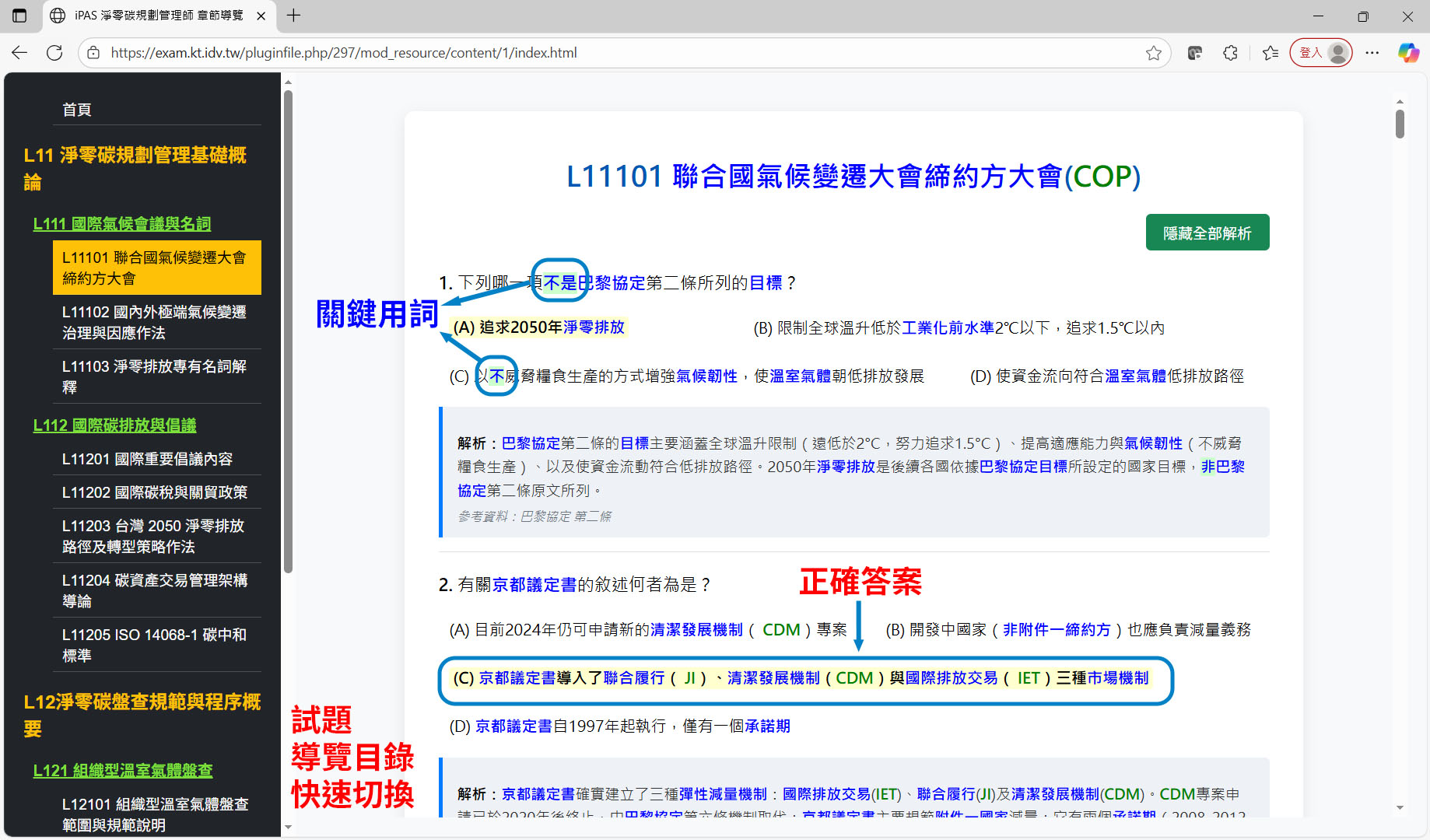Open a new tab with plus button
This screenshot has height=840, width=1430.
click(x=293, y=16)
